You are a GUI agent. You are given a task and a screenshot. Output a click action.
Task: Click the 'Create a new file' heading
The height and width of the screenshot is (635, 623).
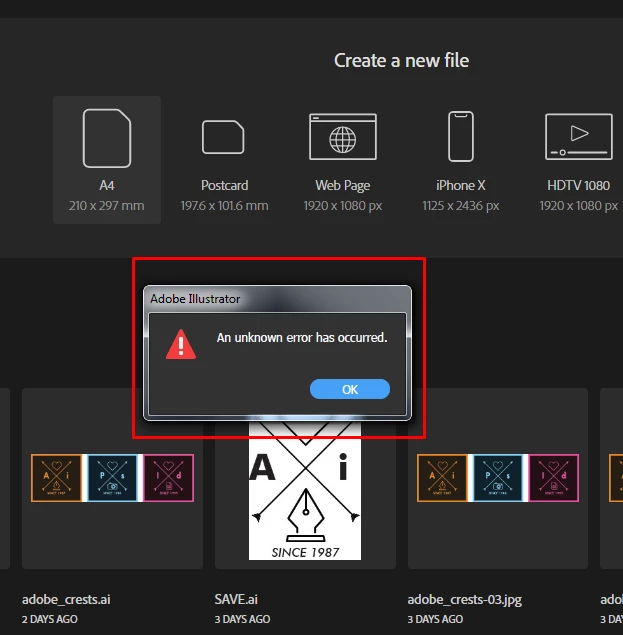coord(401,60)
